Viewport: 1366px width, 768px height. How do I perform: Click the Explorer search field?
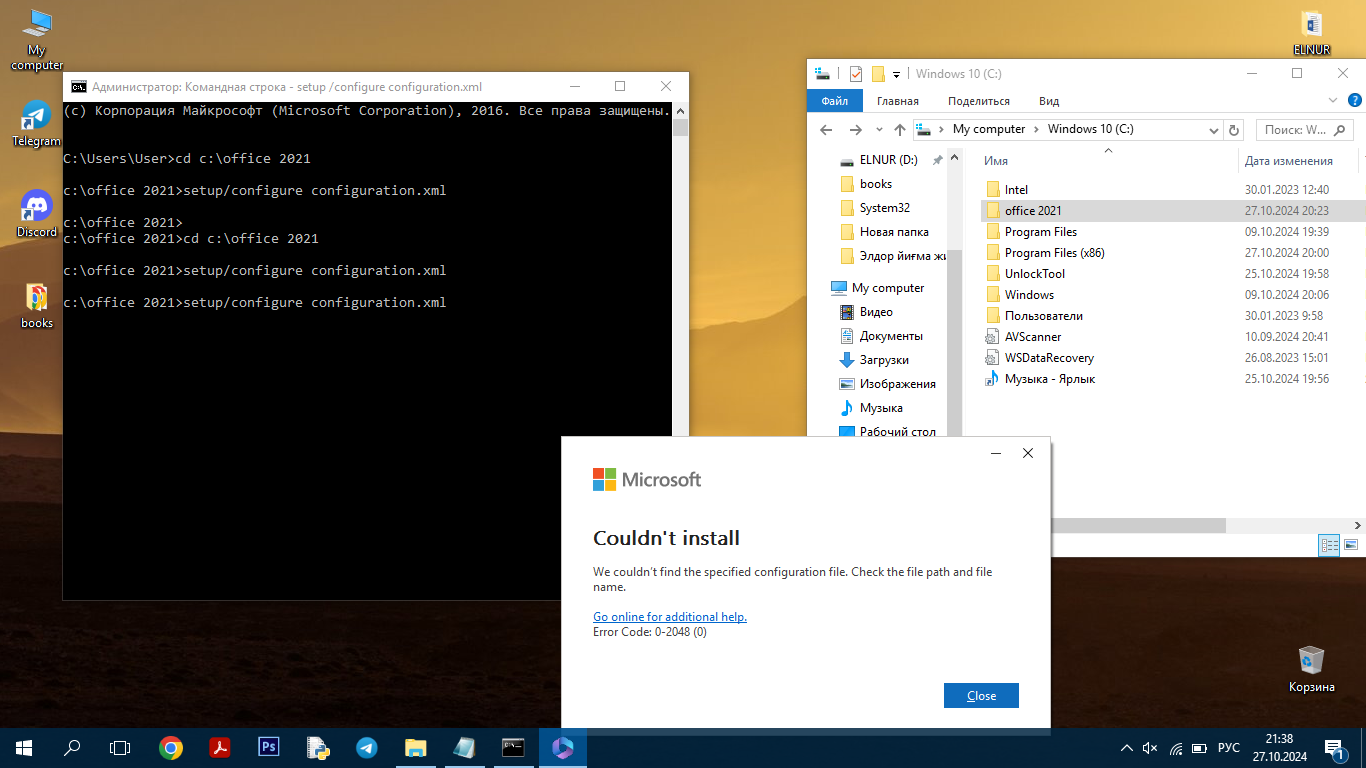point(1303,130)
